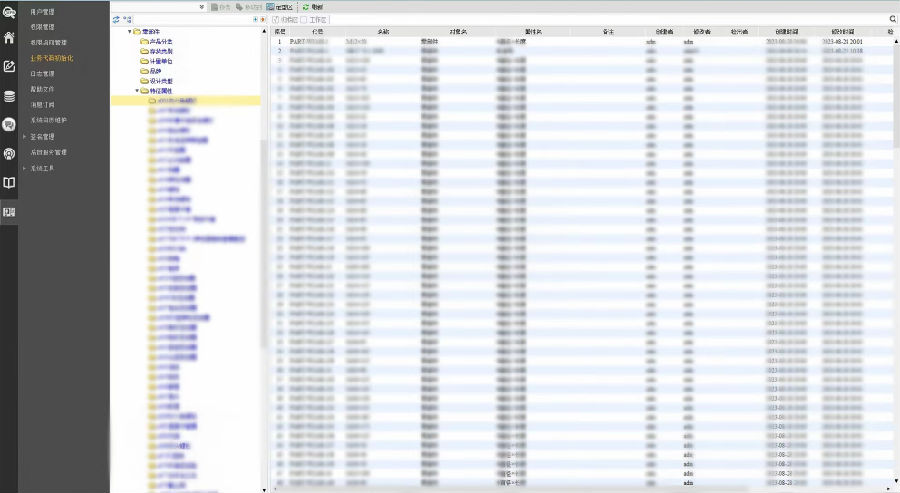Open 用户管理 in the side menu
900x493 pixels.
(42, 11)
